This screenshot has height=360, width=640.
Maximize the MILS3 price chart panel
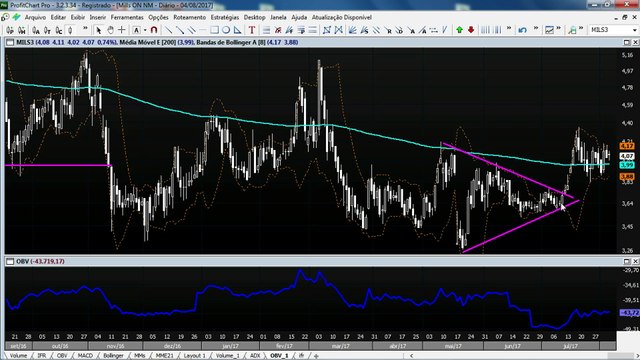coord(627,42)
